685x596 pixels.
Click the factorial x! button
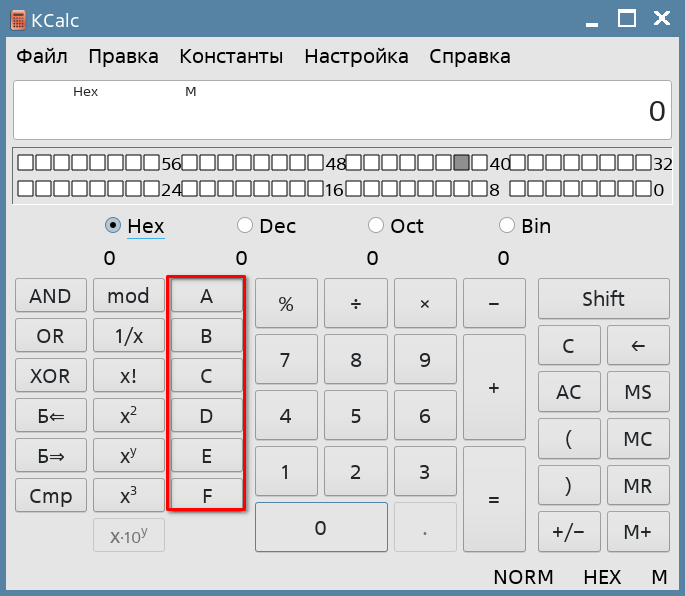click(x=128, y=376)
